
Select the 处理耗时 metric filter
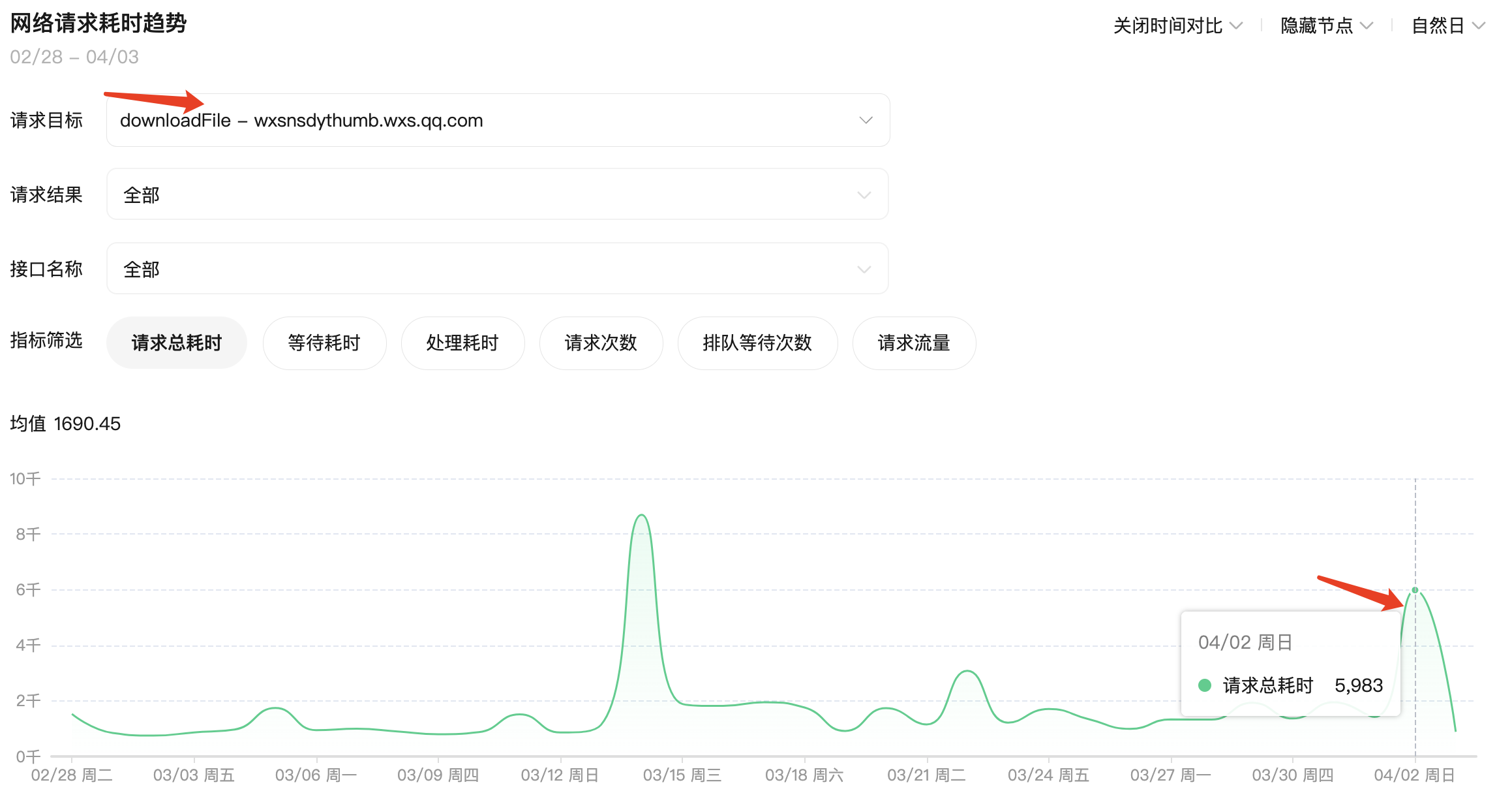coord(462,343)
